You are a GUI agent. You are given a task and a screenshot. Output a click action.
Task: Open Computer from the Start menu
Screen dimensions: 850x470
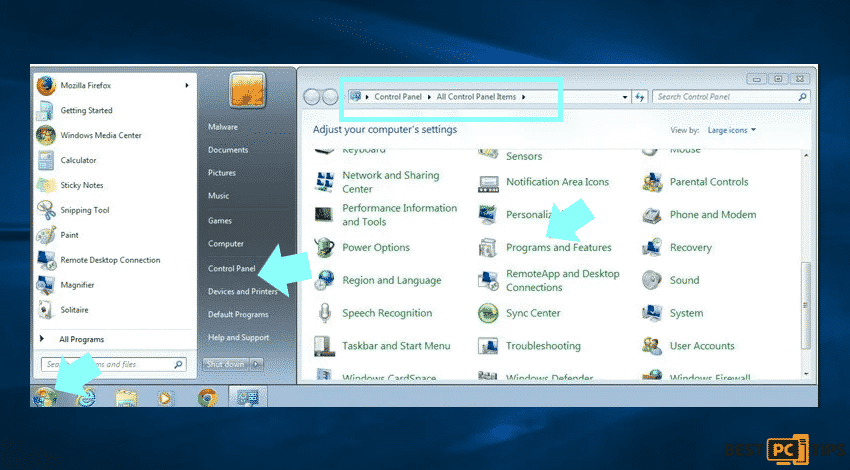pyautogui.click(x=226, y=244)
